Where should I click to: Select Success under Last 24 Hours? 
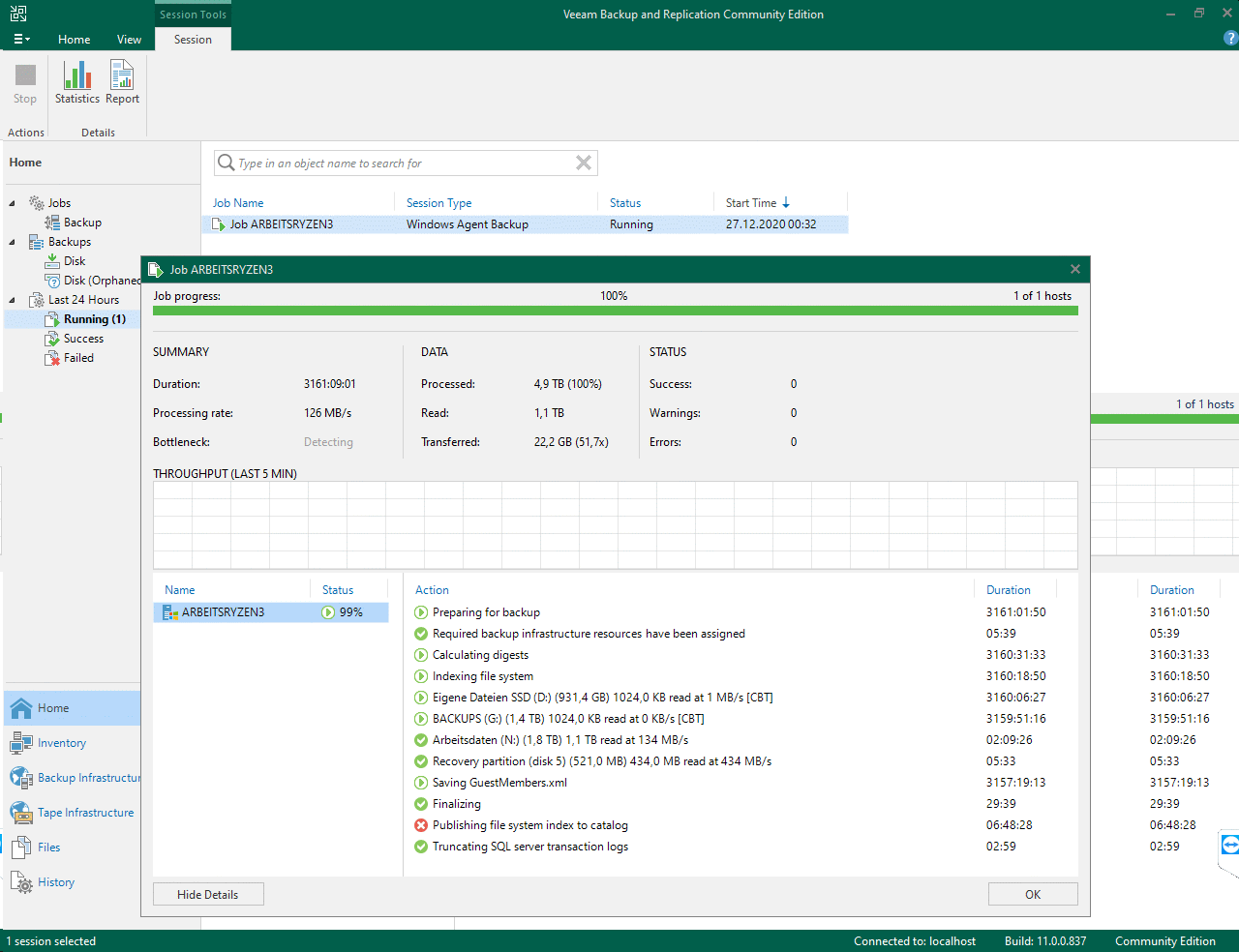coord(83,339)
